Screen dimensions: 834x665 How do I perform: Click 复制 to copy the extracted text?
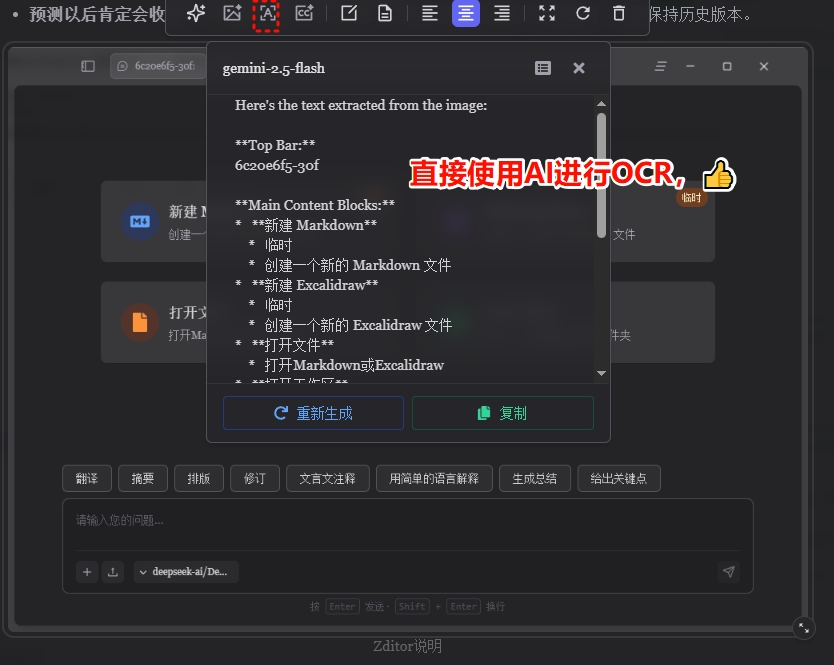[502, 413]
